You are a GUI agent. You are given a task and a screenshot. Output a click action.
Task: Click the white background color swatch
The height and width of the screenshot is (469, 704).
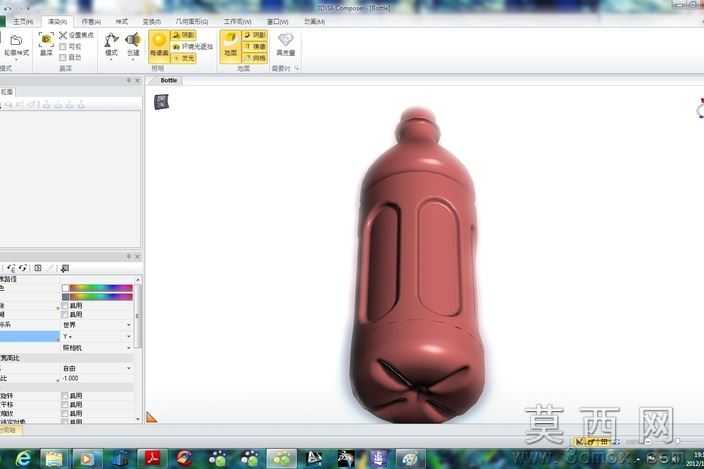click(66, 288)
